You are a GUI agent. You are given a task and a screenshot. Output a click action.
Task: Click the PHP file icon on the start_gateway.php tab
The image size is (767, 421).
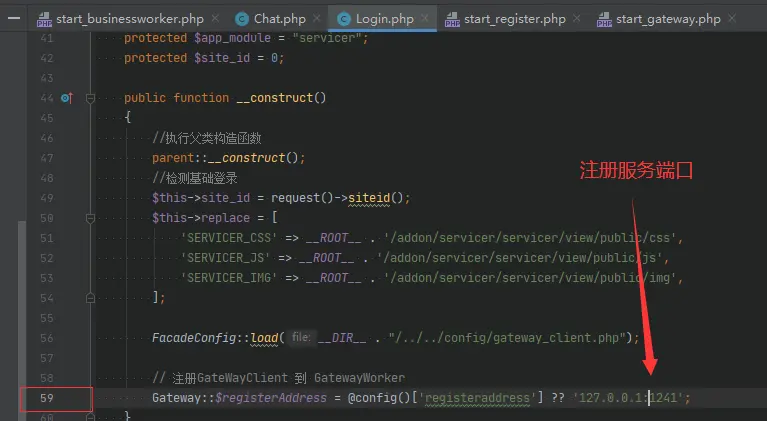[x=604, y=19]
